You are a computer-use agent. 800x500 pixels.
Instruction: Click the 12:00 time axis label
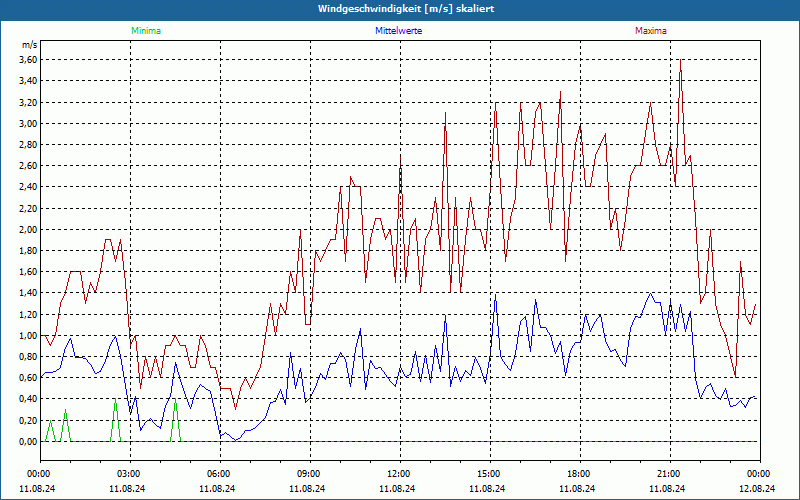[x=400, y=474]
